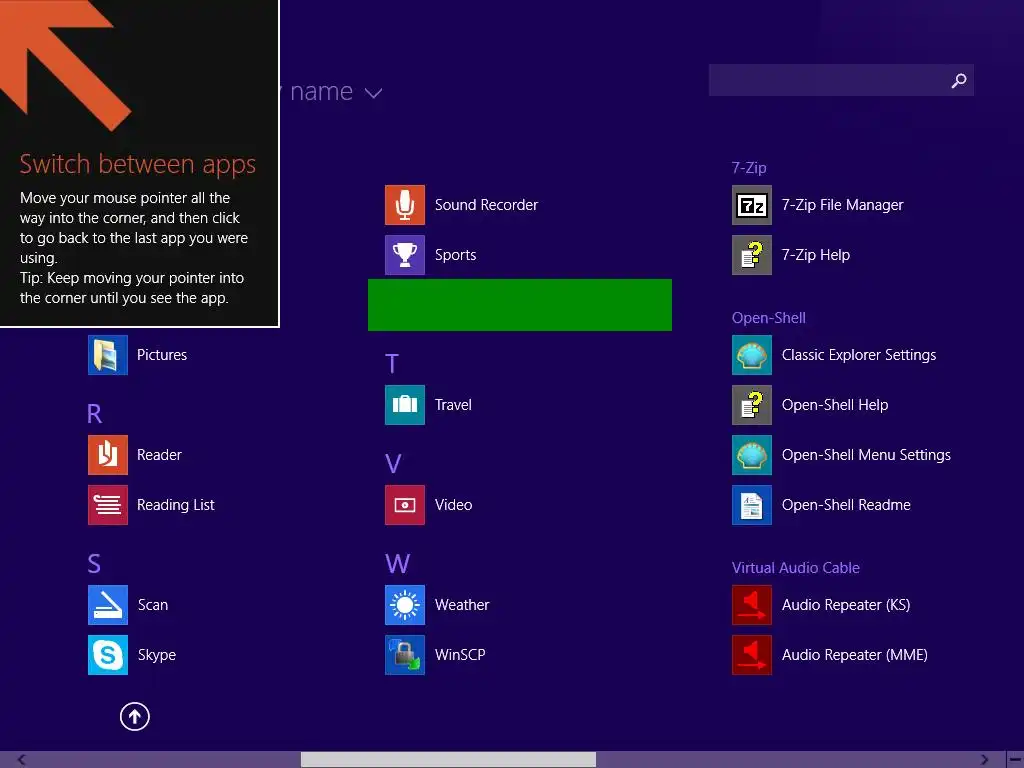Select the Virtual Audio Cable group heading
This screenshot has height=768, width=1024.
point(795,568)
